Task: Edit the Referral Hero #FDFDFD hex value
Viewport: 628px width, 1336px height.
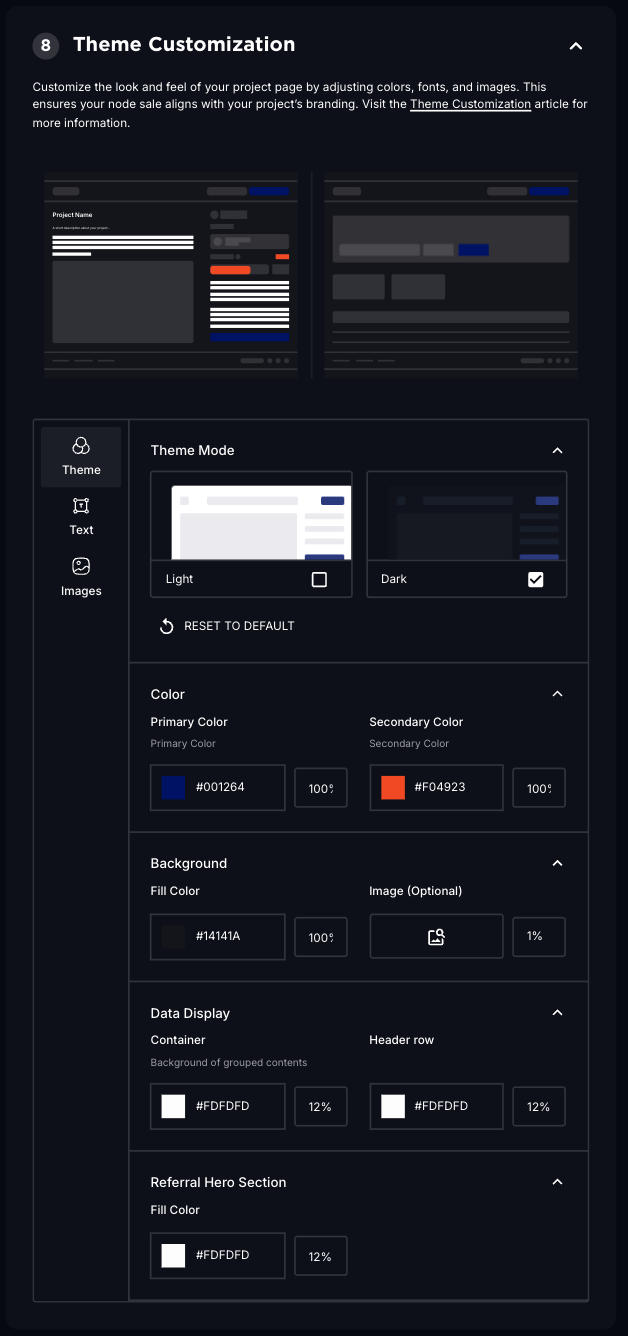Action: pos(222,1255)
